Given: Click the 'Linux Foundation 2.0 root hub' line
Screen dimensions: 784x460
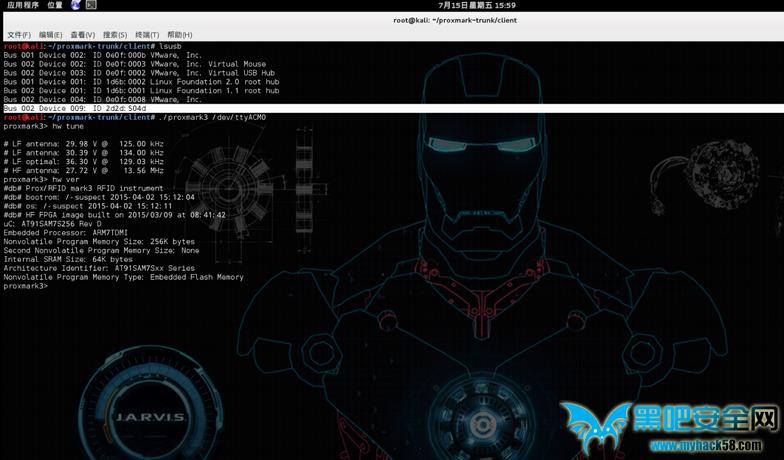Looking at the screenshot, I should point(141,82).
